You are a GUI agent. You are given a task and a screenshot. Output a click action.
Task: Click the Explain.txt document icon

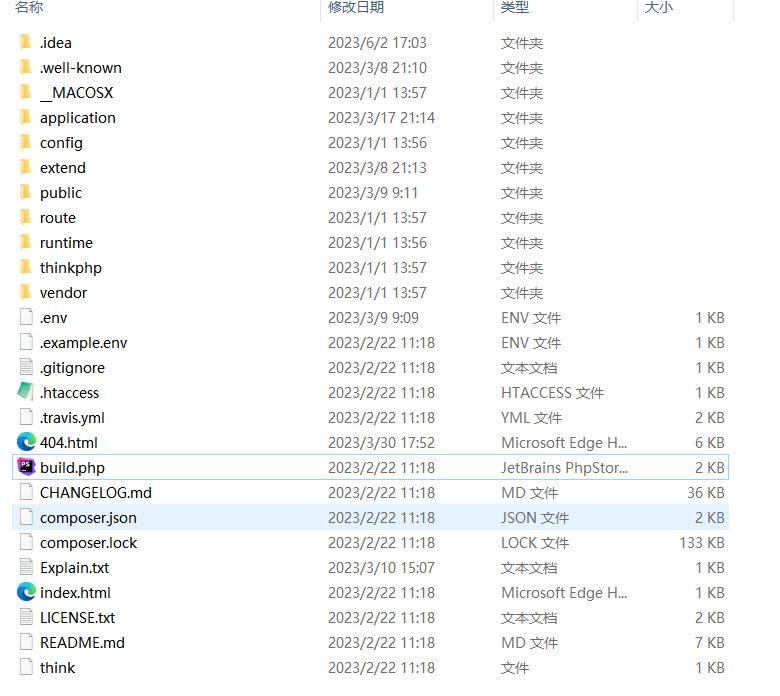[x=26, y=567]
